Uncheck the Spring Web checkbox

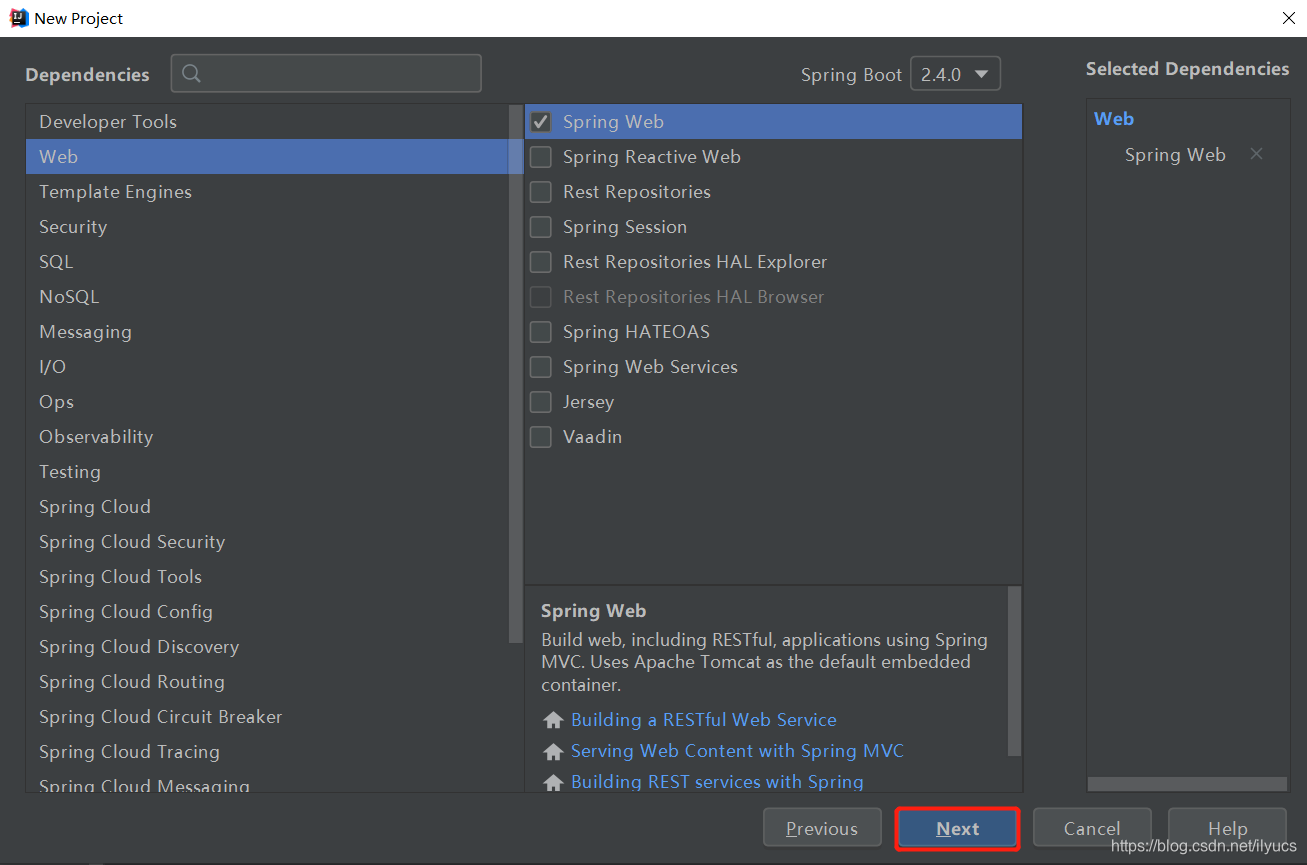click(541, 122)
